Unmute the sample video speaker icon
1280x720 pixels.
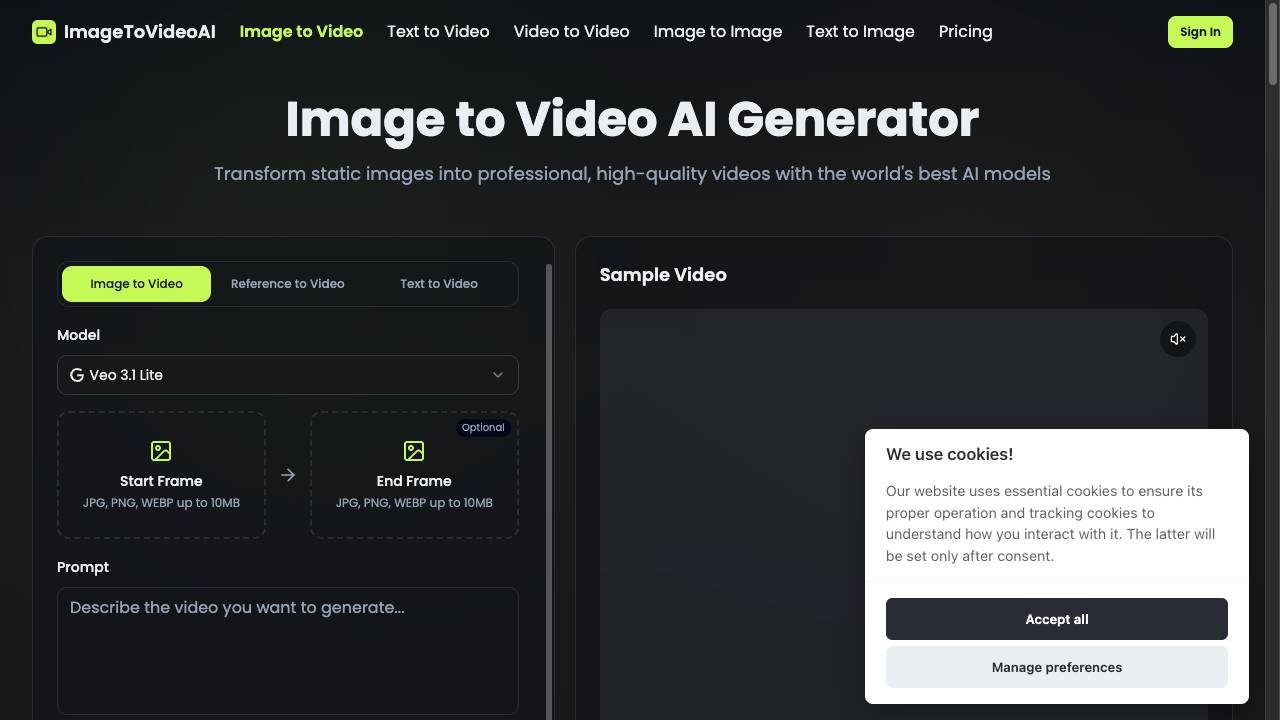pos(1178,339)
